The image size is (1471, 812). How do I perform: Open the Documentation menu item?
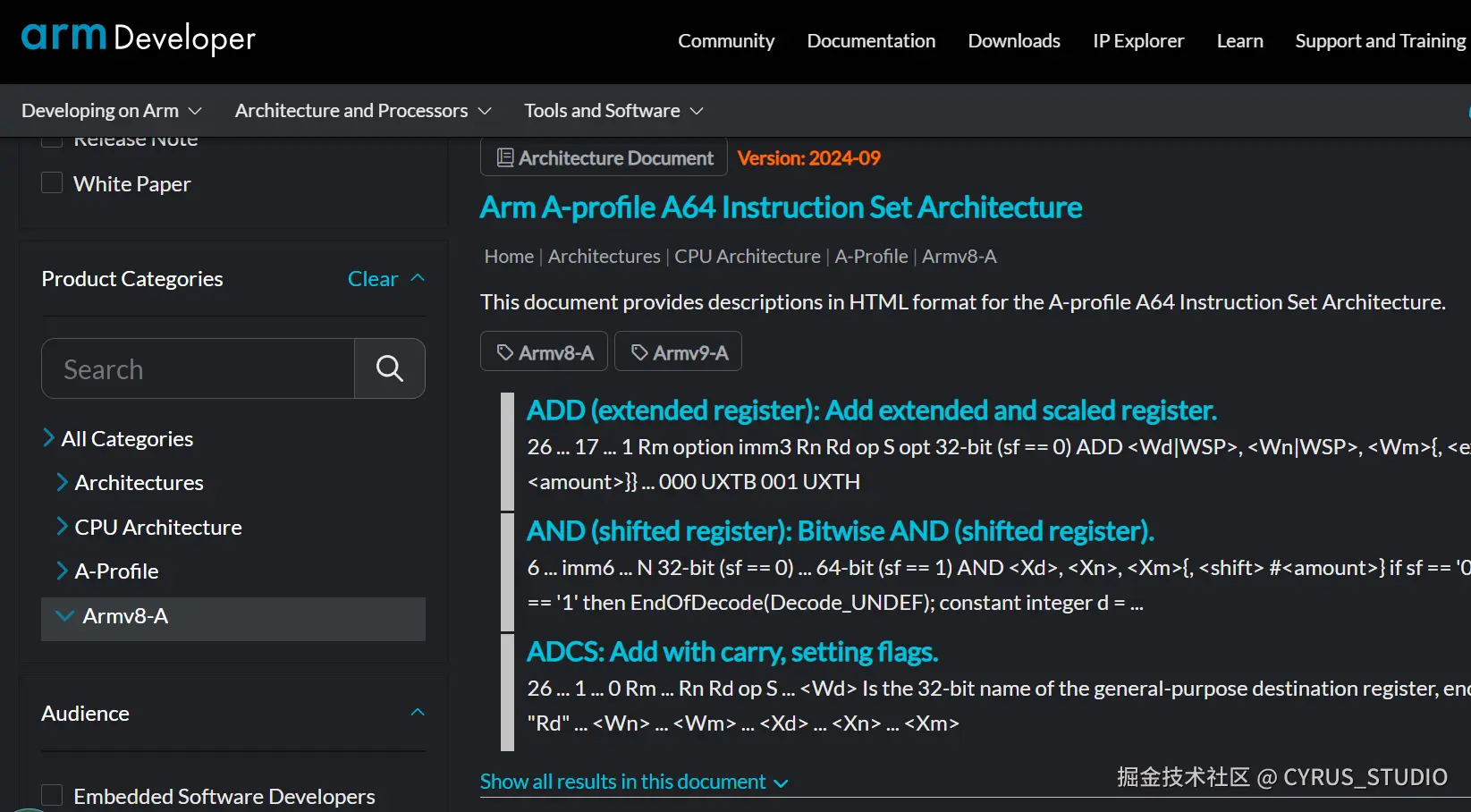coord(870,41)
